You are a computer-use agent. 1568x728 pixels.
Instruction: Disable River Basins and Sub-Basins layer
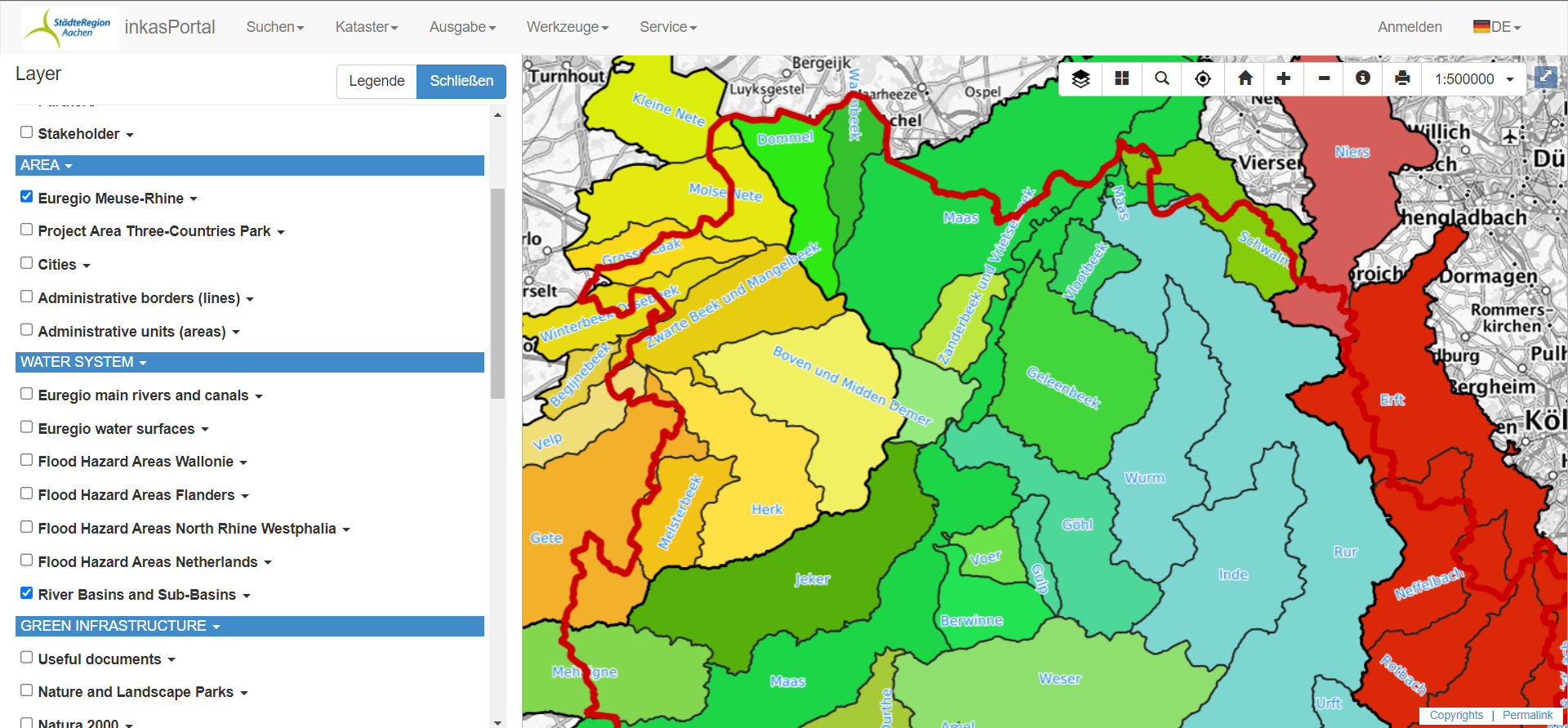(x=27, y=593)
